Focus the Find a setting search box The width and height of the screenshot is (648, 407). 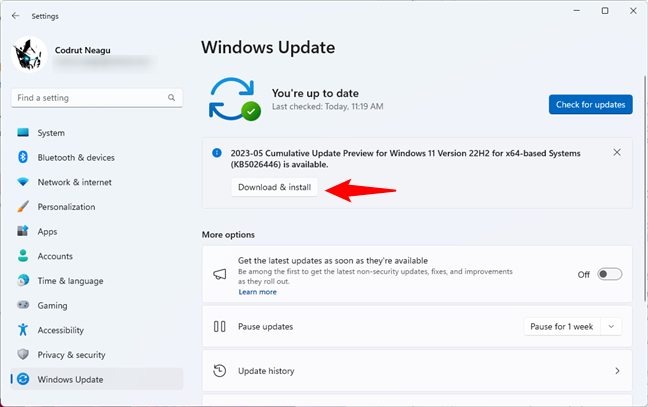[x=97, y=98]
